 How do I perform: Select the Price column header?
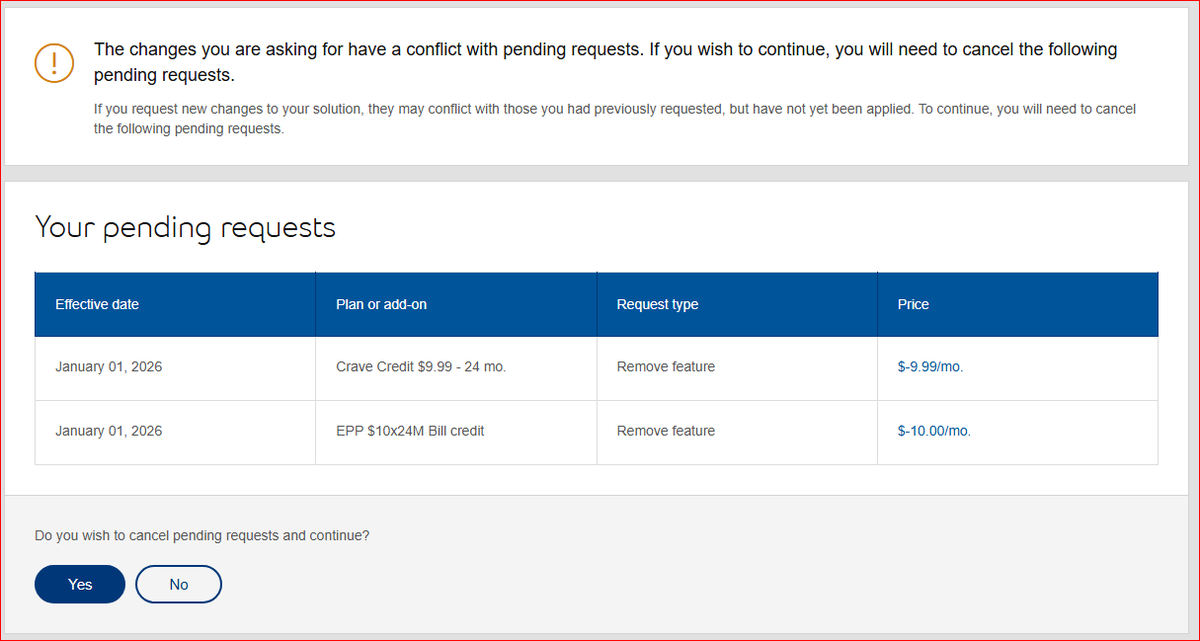coord(1018,304)
